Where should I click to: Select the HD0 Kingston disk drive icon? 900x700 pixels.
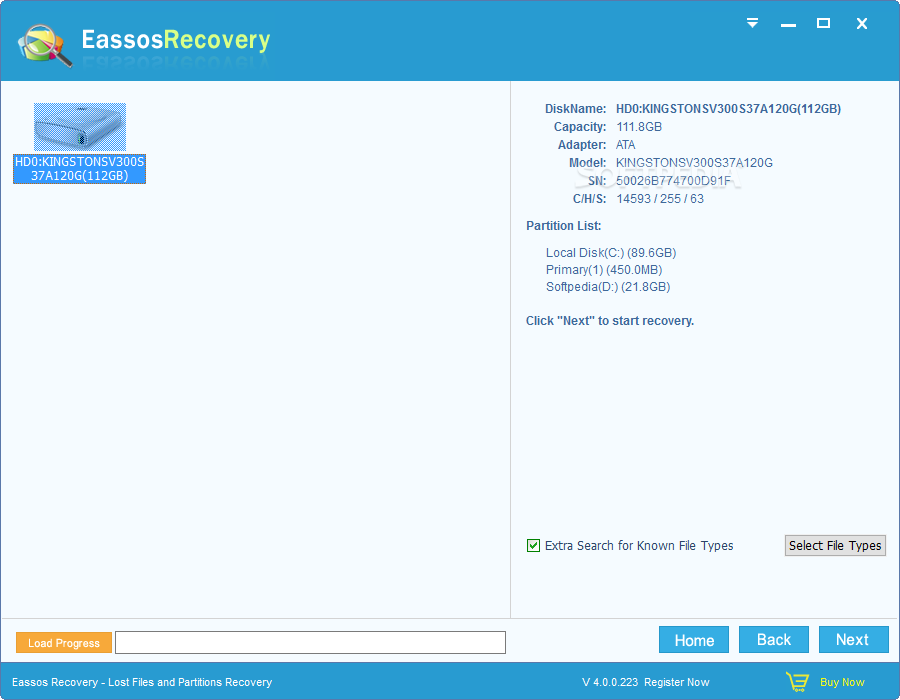coord(80,127)
